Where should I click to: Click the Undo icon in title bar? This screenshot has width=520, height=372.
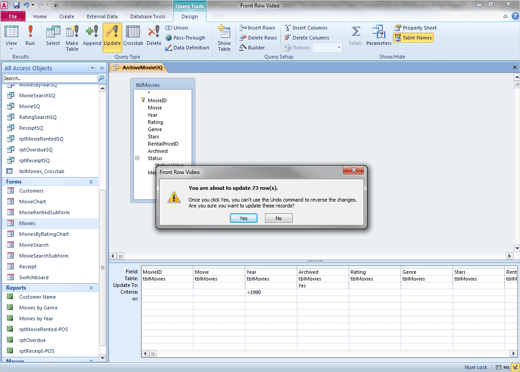27,5
